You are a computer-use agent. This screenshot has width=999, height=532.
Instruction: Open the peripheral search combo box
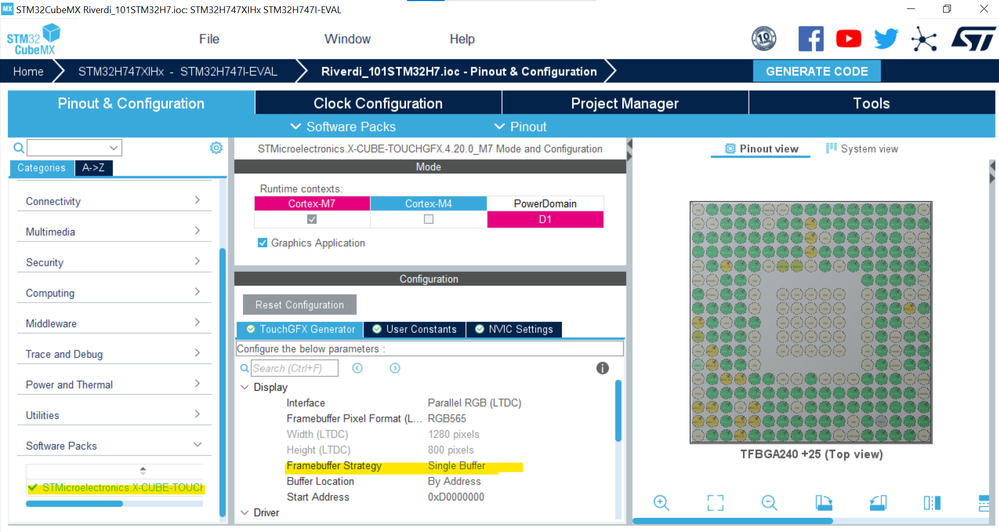click(x=74, y=148)
